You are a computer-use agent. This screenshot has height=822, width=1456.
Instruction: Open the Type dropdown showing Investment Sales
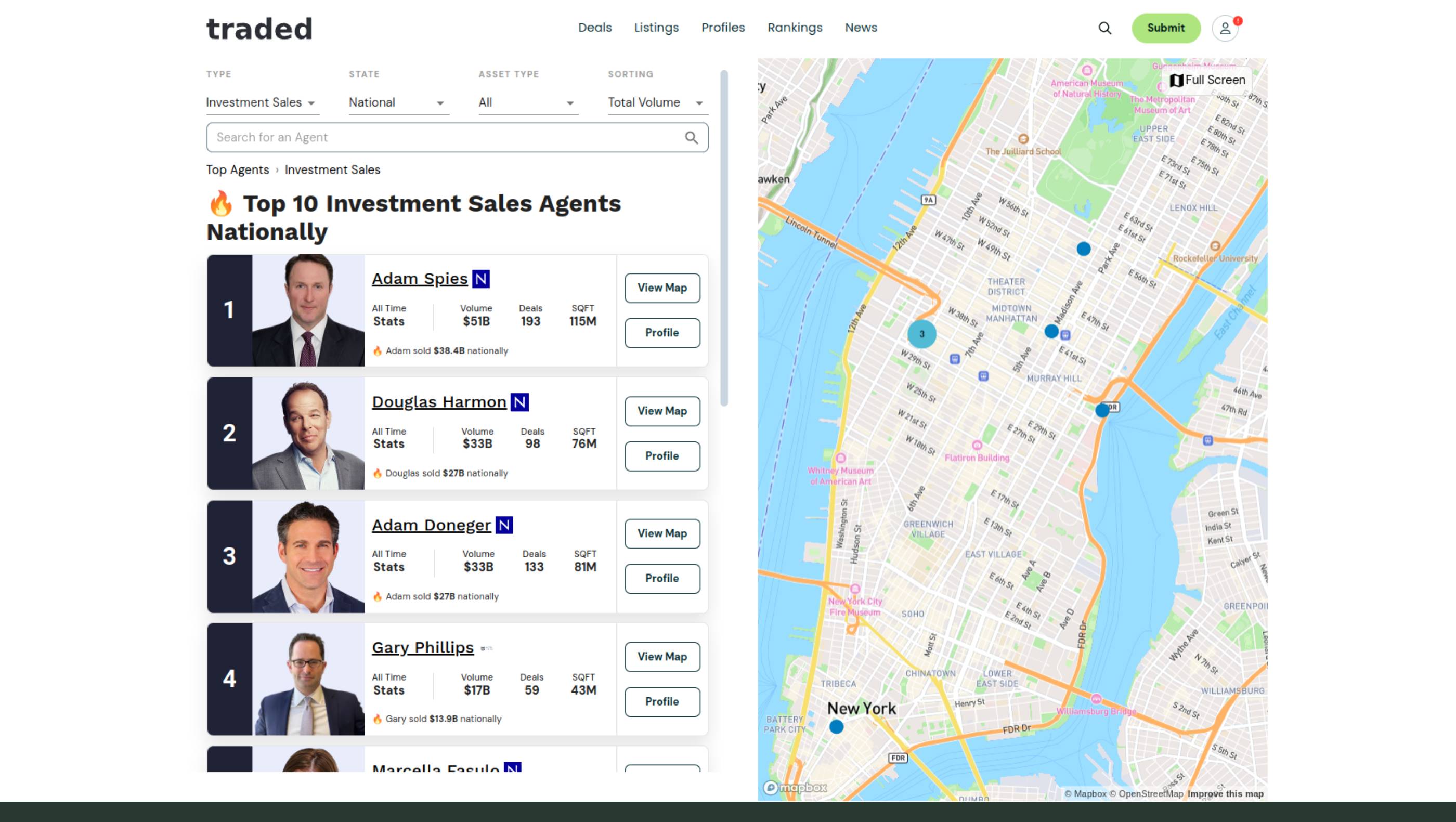point(263,102)
